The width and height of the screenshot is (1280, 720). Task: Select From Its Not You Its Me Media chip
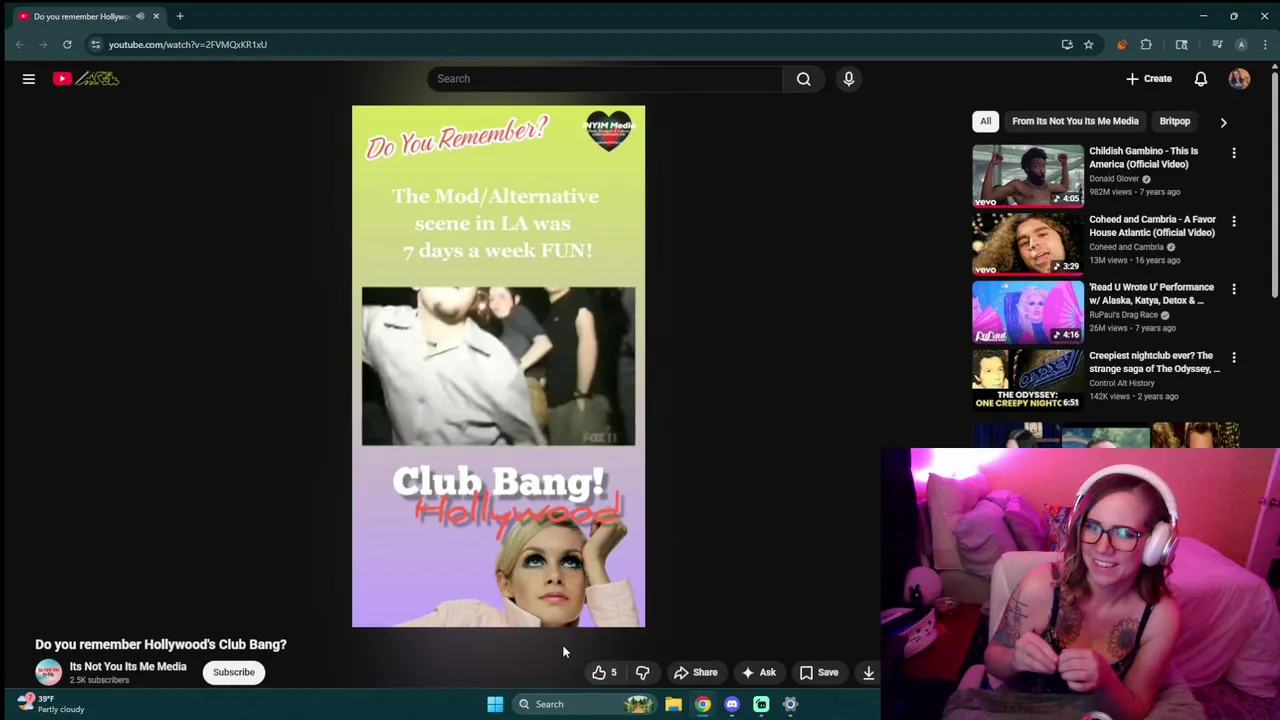click(1075, 121)
